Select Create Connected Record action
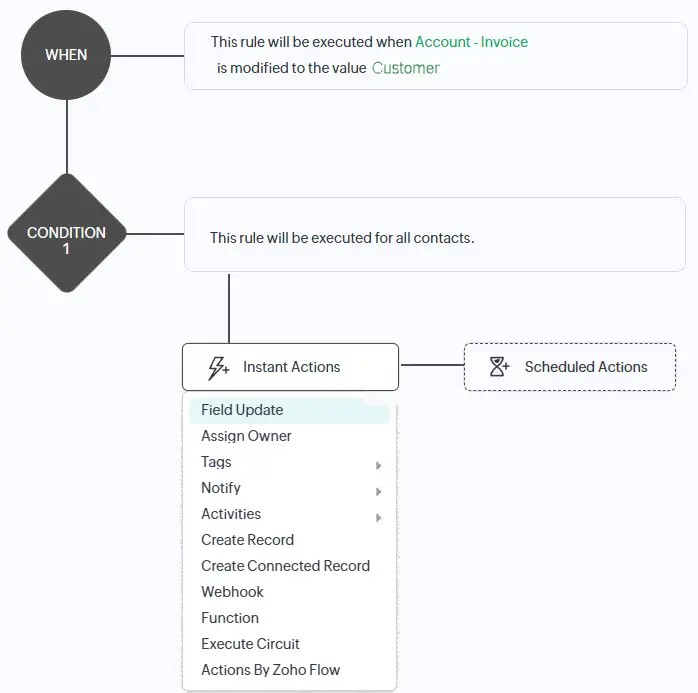The width and height of the screenshot is (698, 693). 285,566
